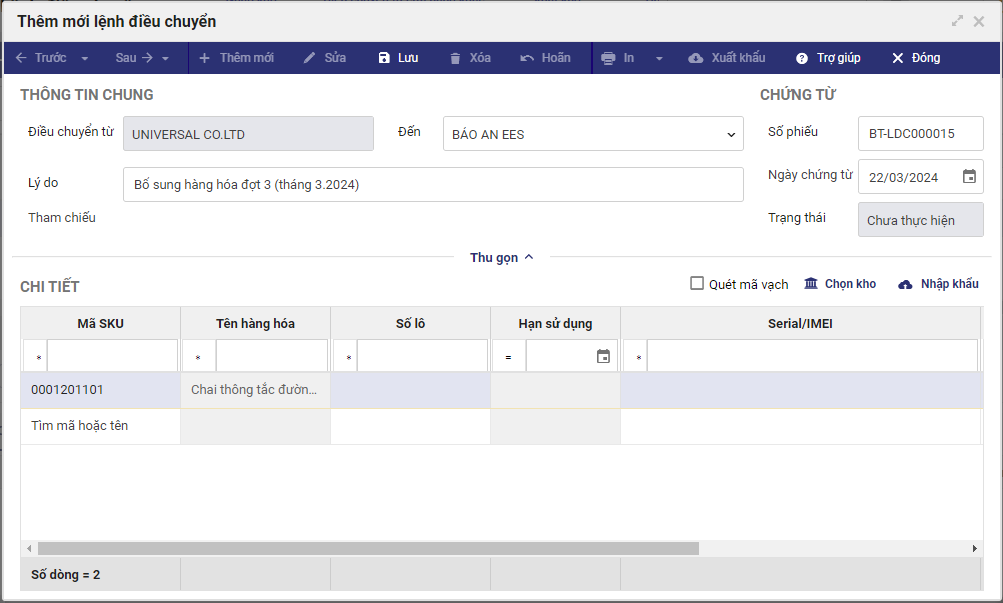The height and width of the screenshot is (603, 1003).
Task: Expand the In print options arrow
Action: [x=659, y=58]
